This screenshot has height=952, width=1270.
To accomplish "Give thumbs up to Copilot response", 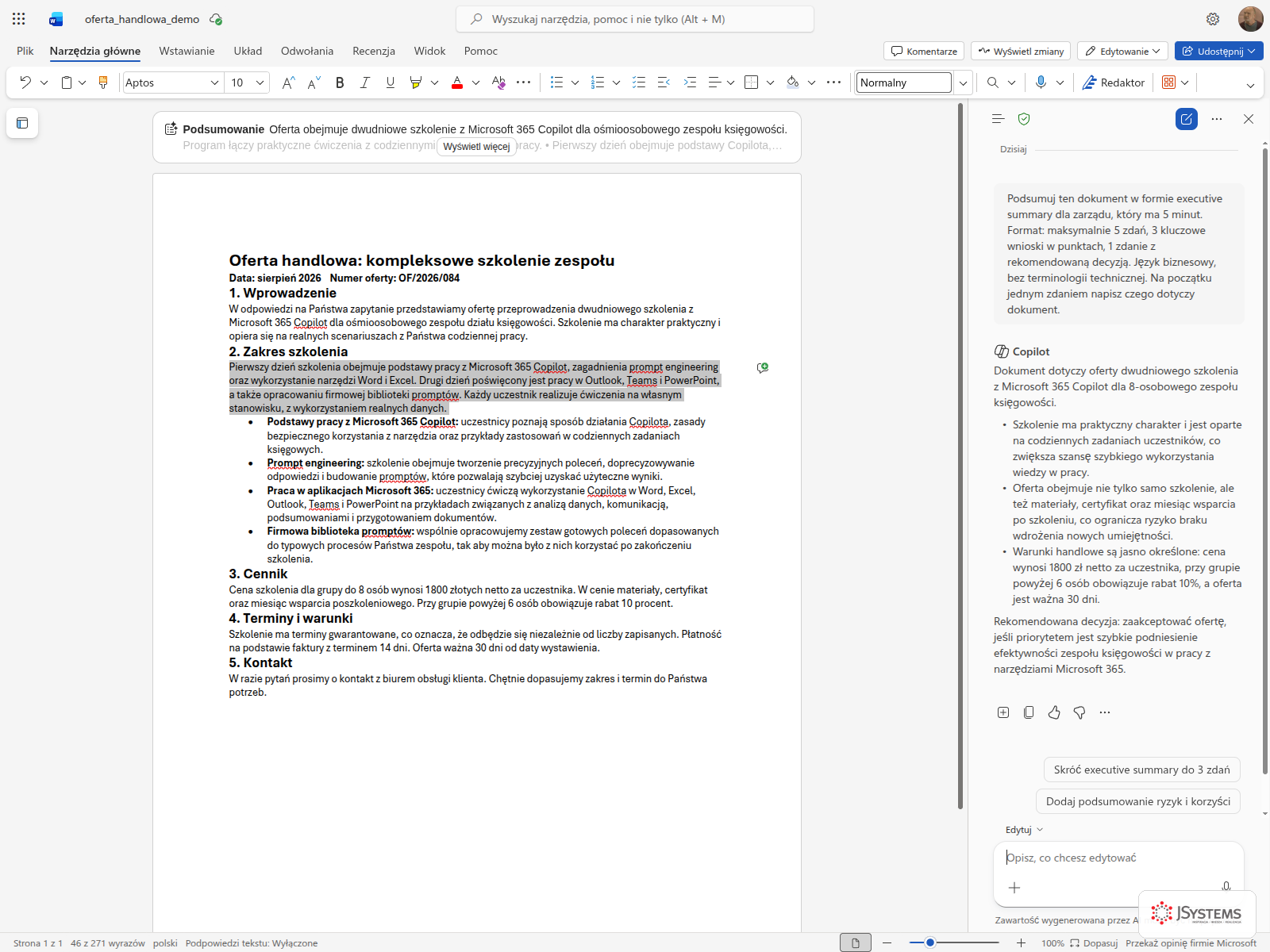I will point(1054,712).
